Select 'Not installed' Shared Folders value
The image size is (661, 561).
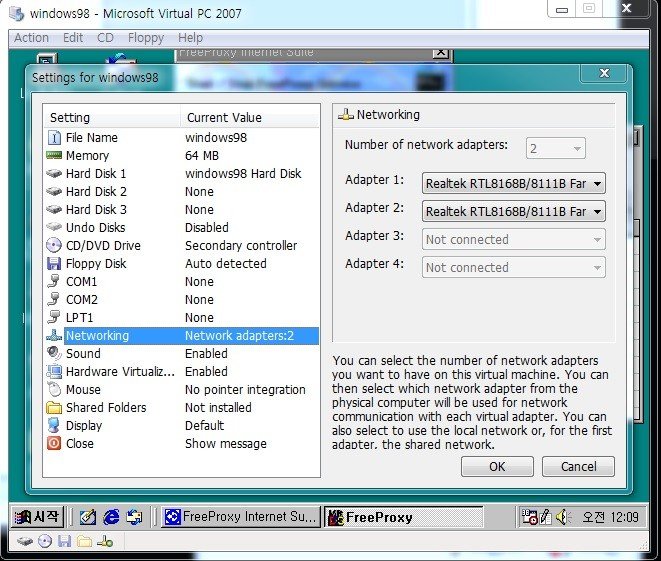[x=218, y=408]
